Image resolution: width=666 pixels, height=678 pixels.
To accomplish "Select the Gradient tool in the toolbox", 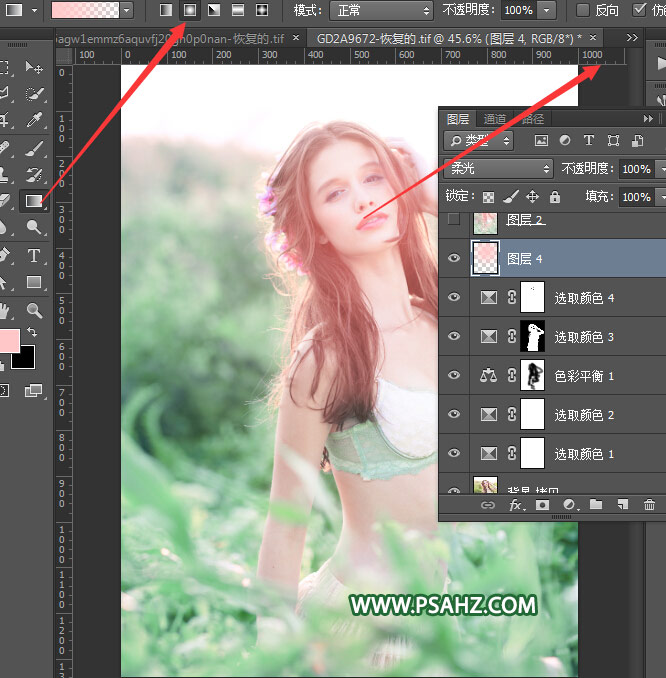I will 34,201.
